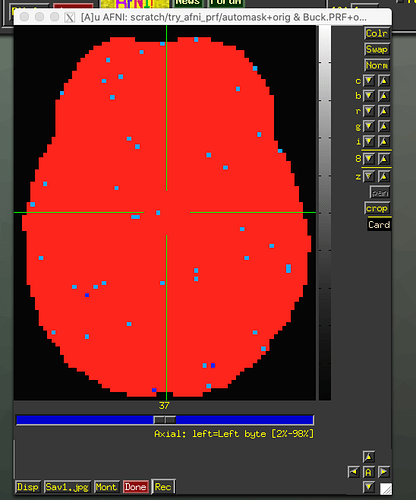416x500 pixels.
Task: Click the Swap colors button
Action: pyautogui.click(x=377, y=50)
